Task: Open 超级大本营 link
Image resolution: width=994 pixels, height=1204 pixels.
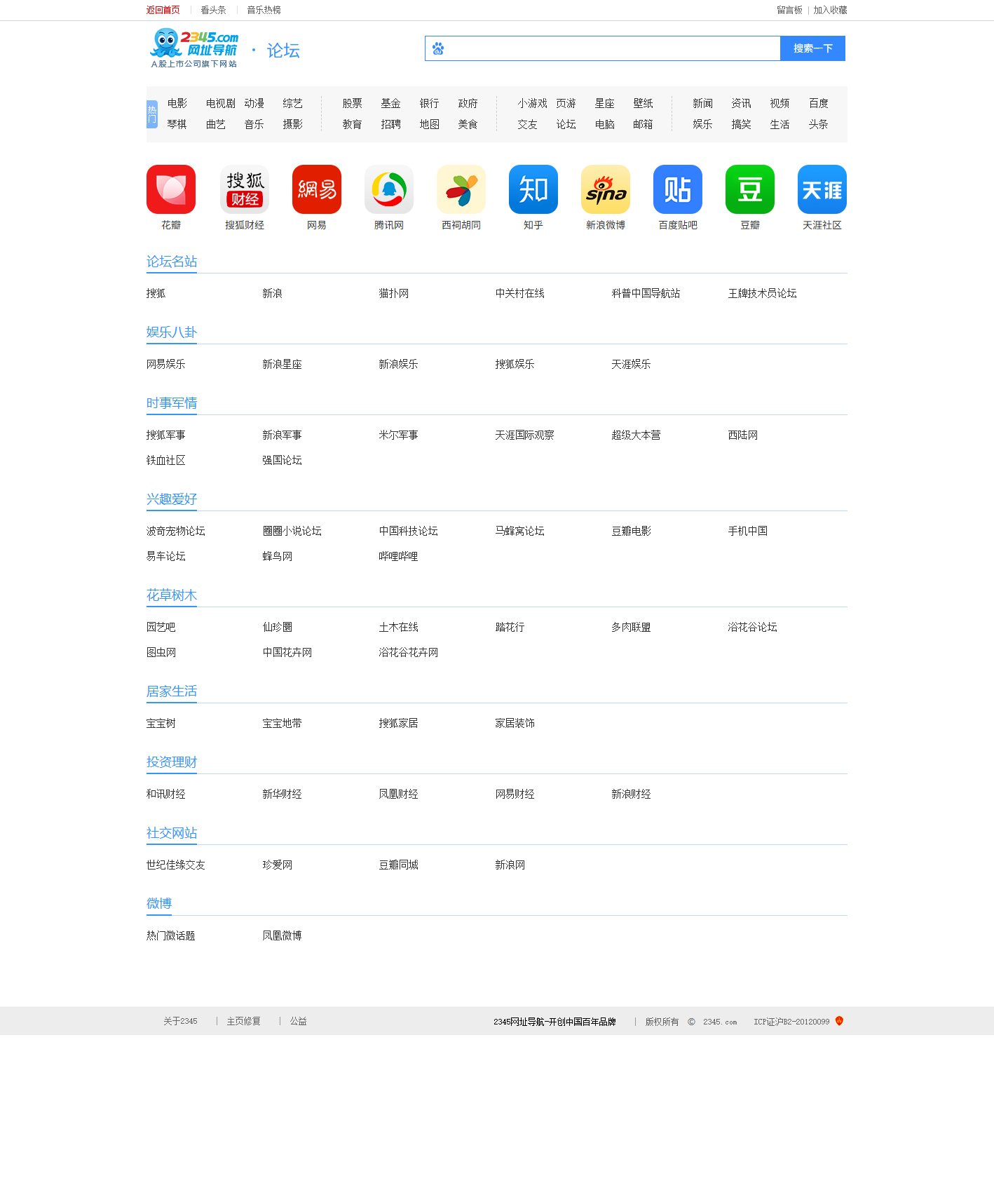Action: point(636,435)
